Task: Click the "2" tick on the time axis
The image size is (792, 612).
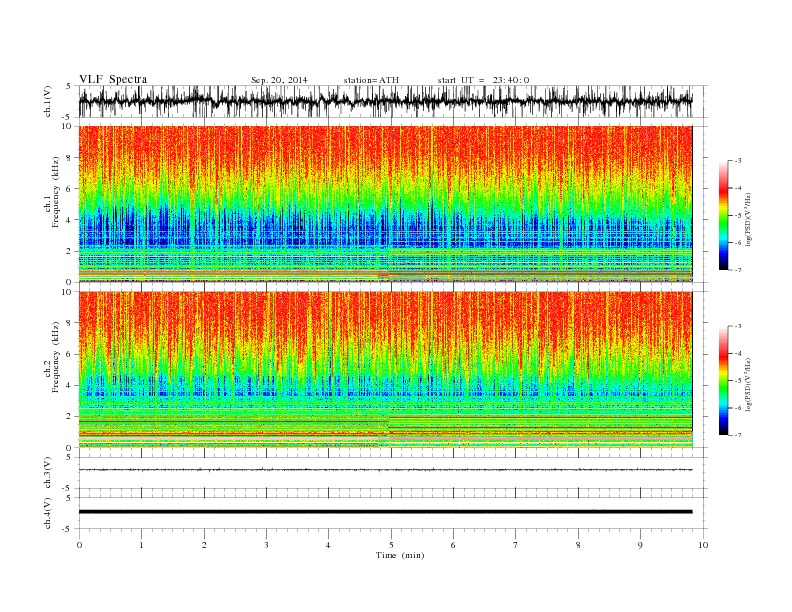Action: point(204,545)
